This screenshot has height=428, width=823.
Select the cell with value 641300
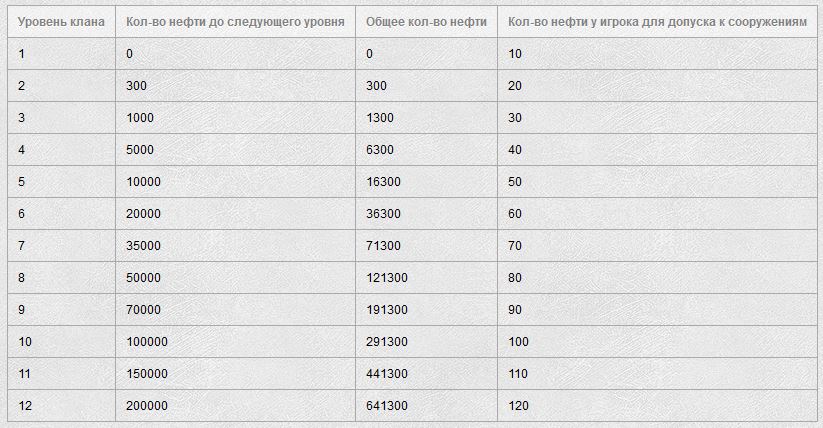426,405
